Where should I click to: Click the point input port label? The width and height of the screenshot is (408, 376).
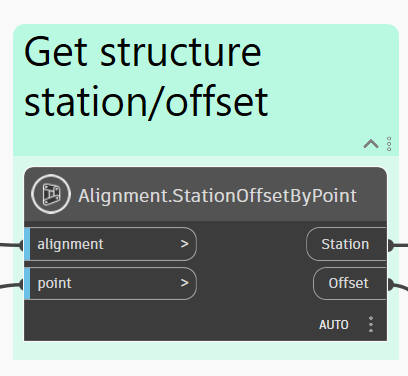[x=54, y=284]
